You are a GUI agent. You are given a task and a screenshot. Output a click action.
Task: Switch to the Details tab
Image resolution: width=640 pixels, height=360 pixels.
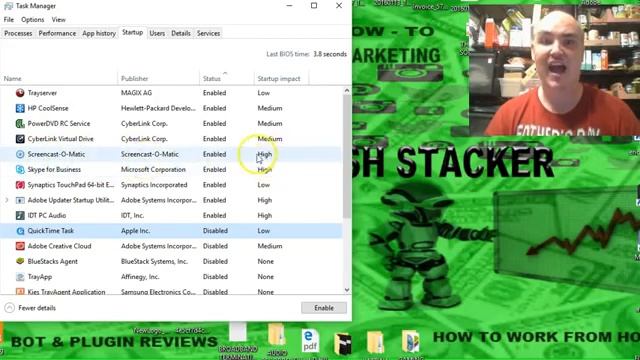[x=181, y=33]
